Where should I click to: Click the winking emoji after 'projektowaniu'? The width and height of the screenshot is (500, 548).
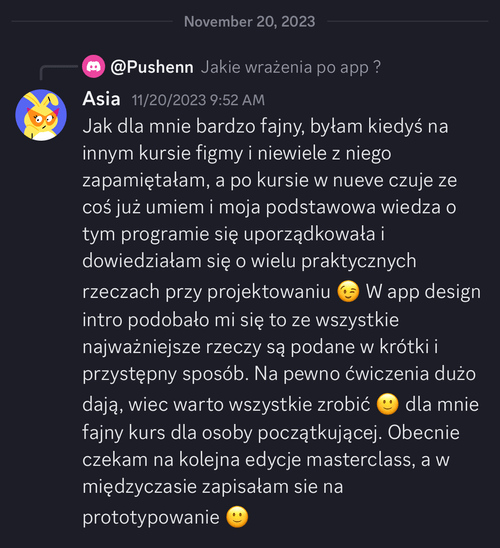[348, 291]
